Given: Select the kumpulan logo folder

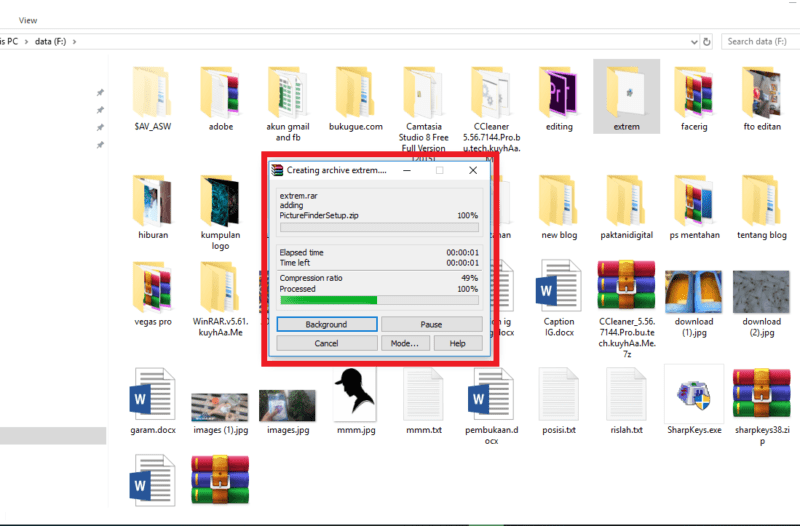Looking at the screenshot, I should pyautogui.click(x=220, y=212).
